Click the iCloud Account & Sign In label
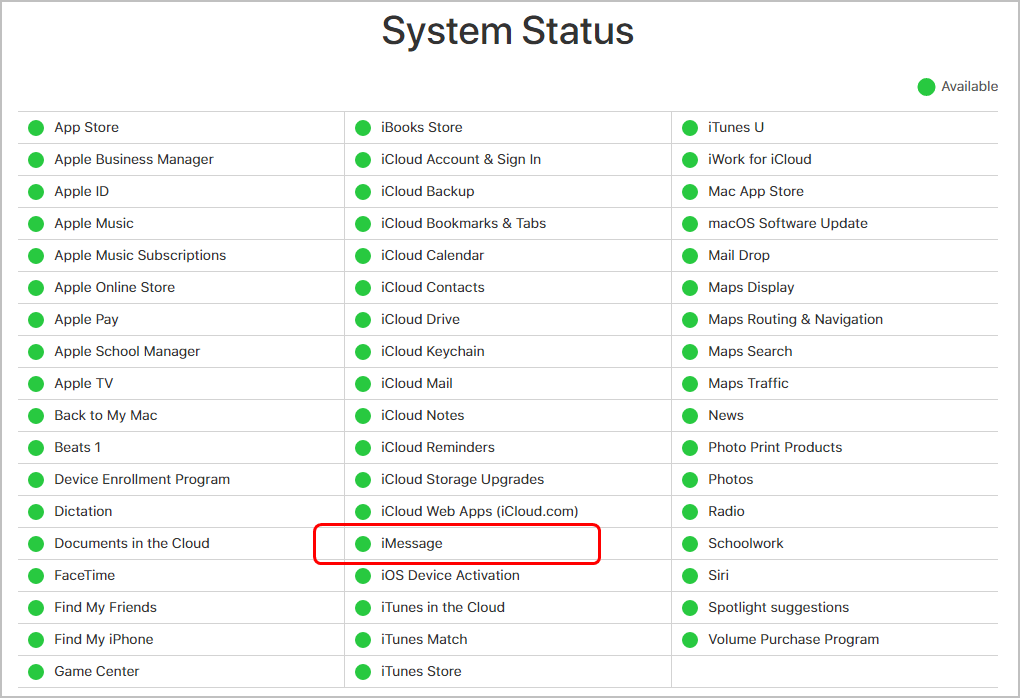Viewport: 1020px width, 698px height. pyautogui.click(x=461, y=159)
